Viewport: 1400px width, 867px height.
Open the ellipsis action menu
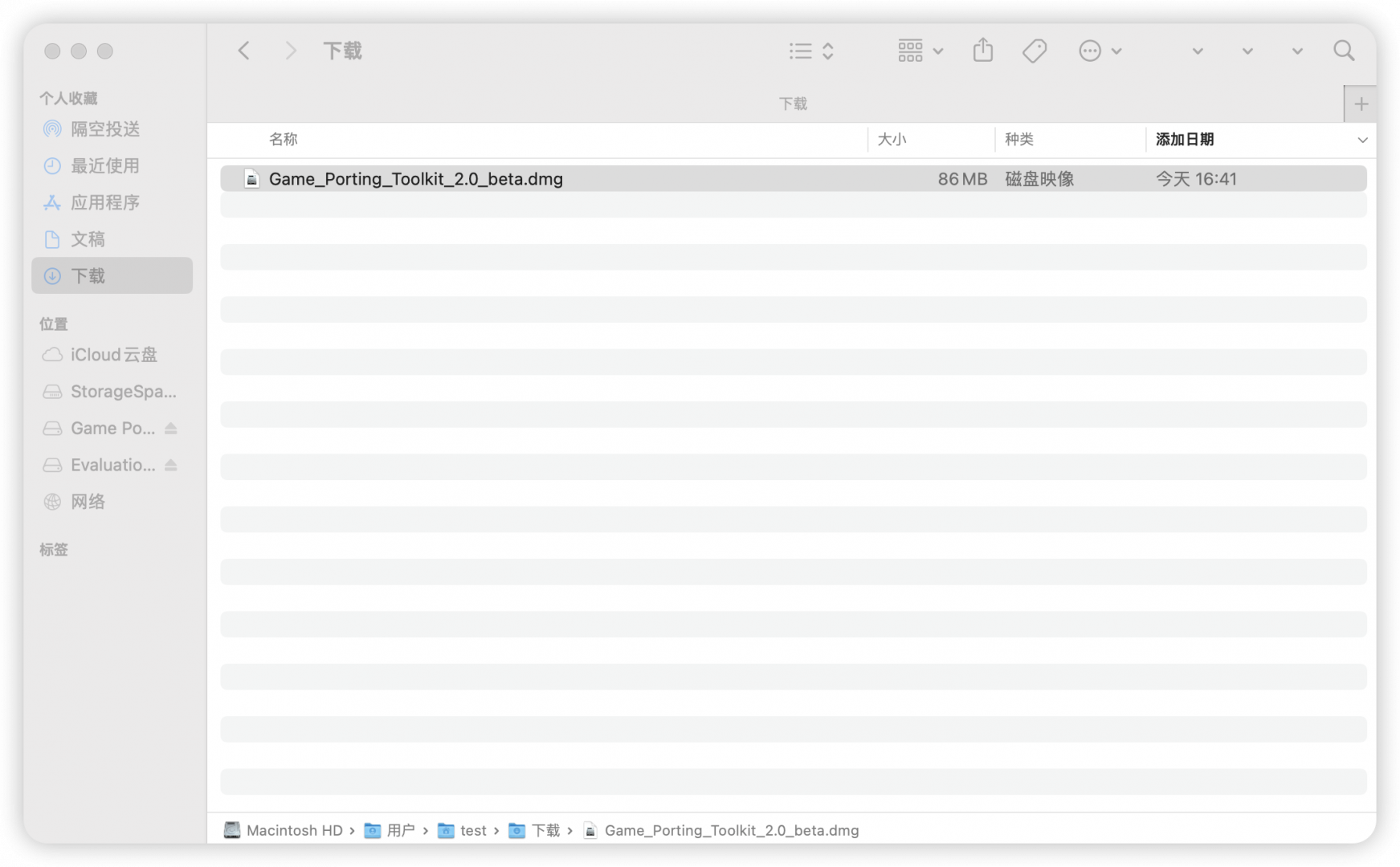pyautogui.click(x=1099, y=51)
